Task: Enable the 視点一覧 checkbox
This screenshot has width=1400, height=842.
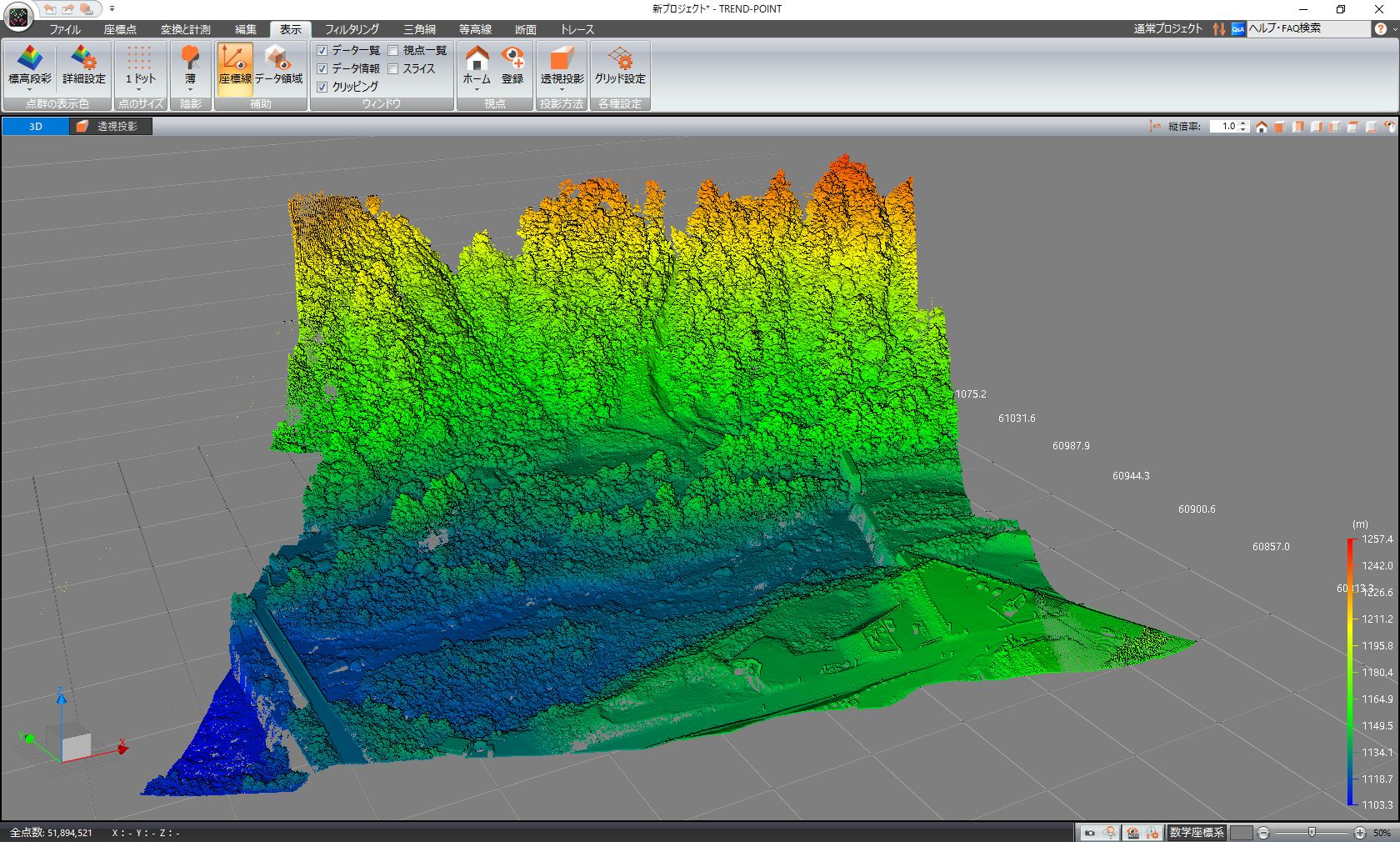Action: pos(393,51)
